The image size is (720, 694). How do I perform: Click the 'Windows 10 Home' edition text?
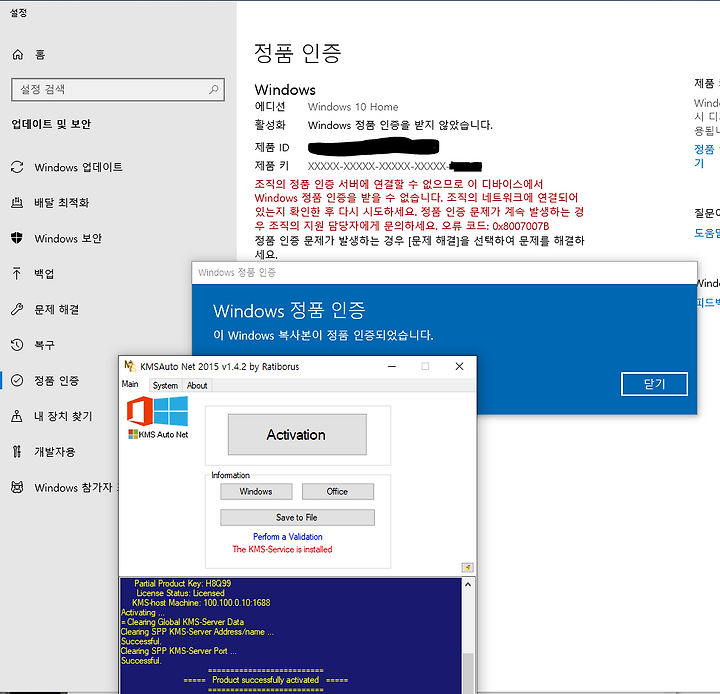pos(353,107)
